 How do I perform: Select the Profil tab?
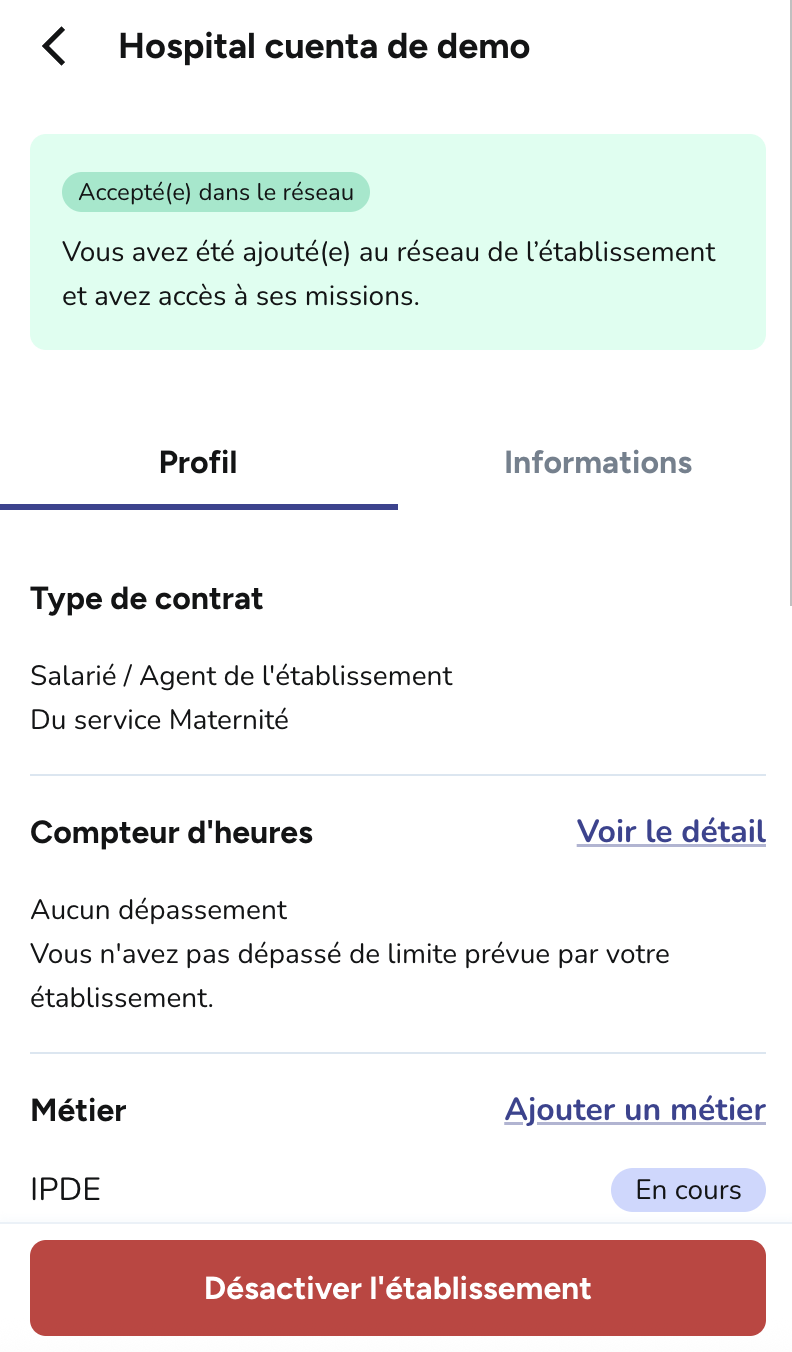point(198,462)
